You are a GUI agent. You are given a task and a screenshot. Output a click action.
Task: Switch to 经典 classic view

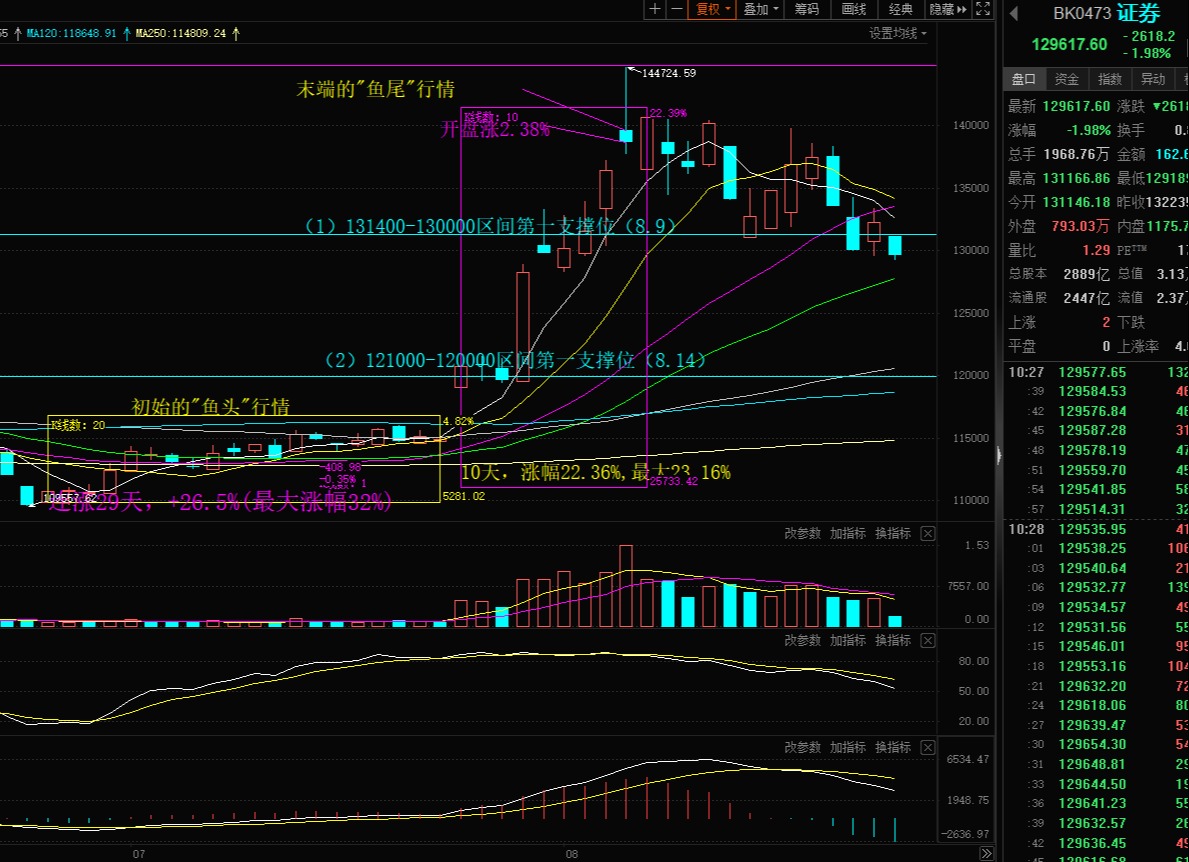pyautogui.click(x=901, y=9)
